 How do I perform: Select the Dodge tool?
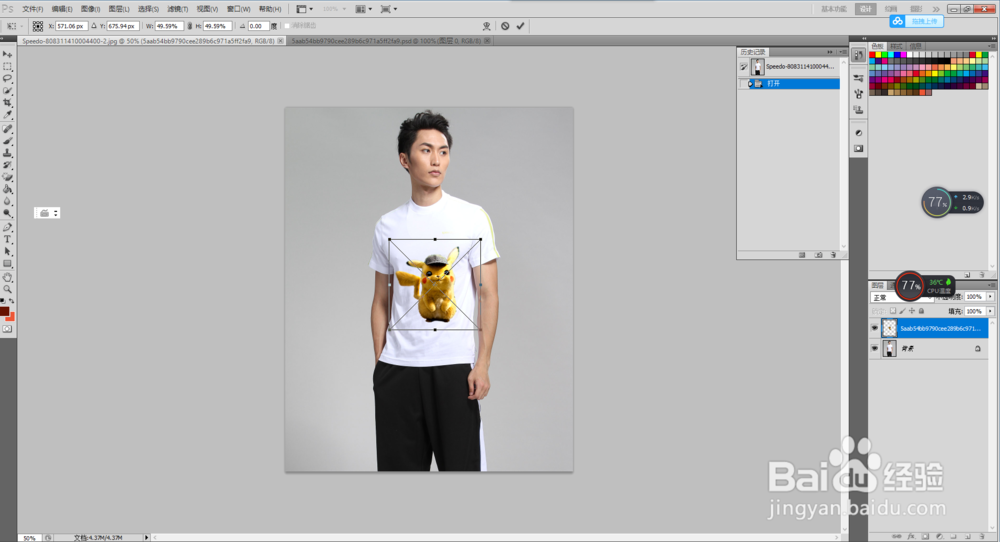(x=8, y=214)
